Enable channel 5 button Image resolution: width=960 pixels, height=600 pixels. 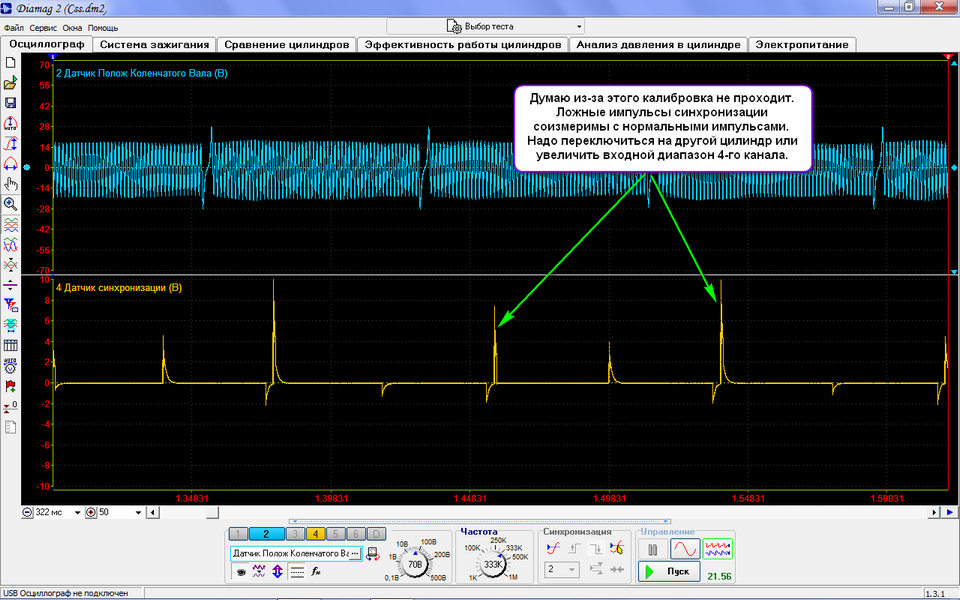(336, 534)
